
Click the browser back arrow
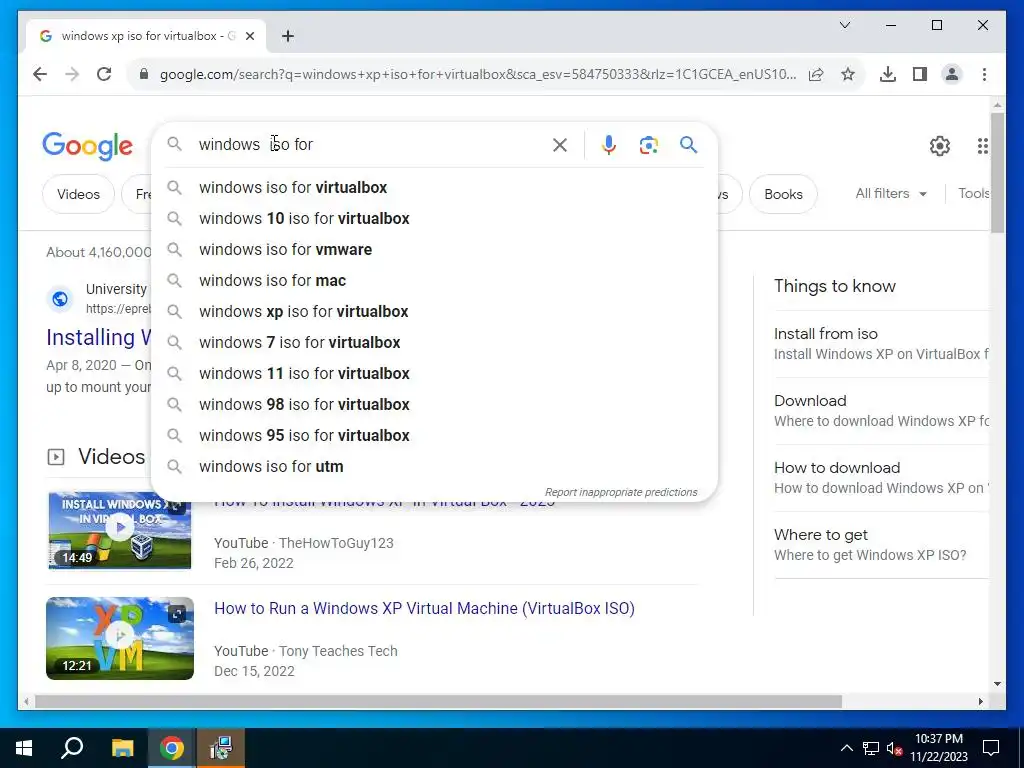pos(40,74)
